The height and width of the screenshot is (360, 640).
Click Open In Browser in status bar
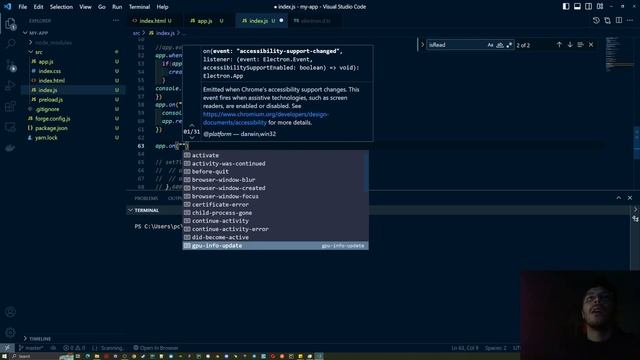tap(156, 348)
